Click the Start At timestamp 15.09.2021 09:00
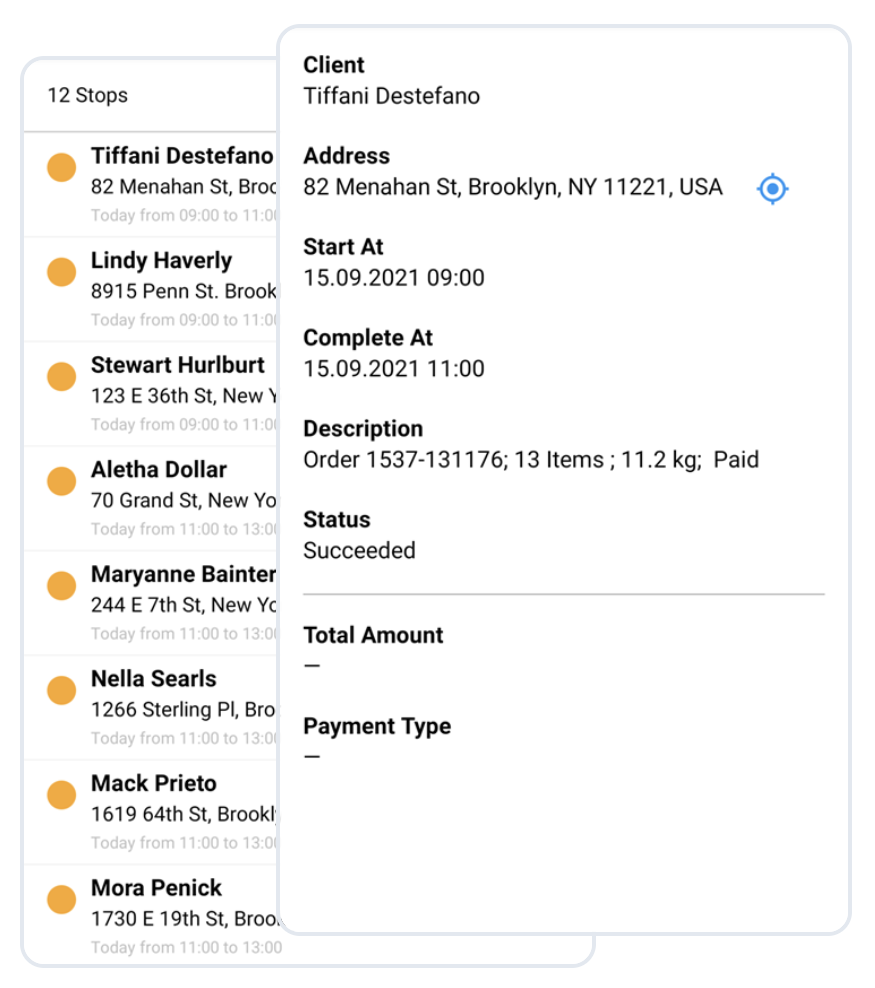875x988 pixels. pyautogui.click(x=394, y=278)
